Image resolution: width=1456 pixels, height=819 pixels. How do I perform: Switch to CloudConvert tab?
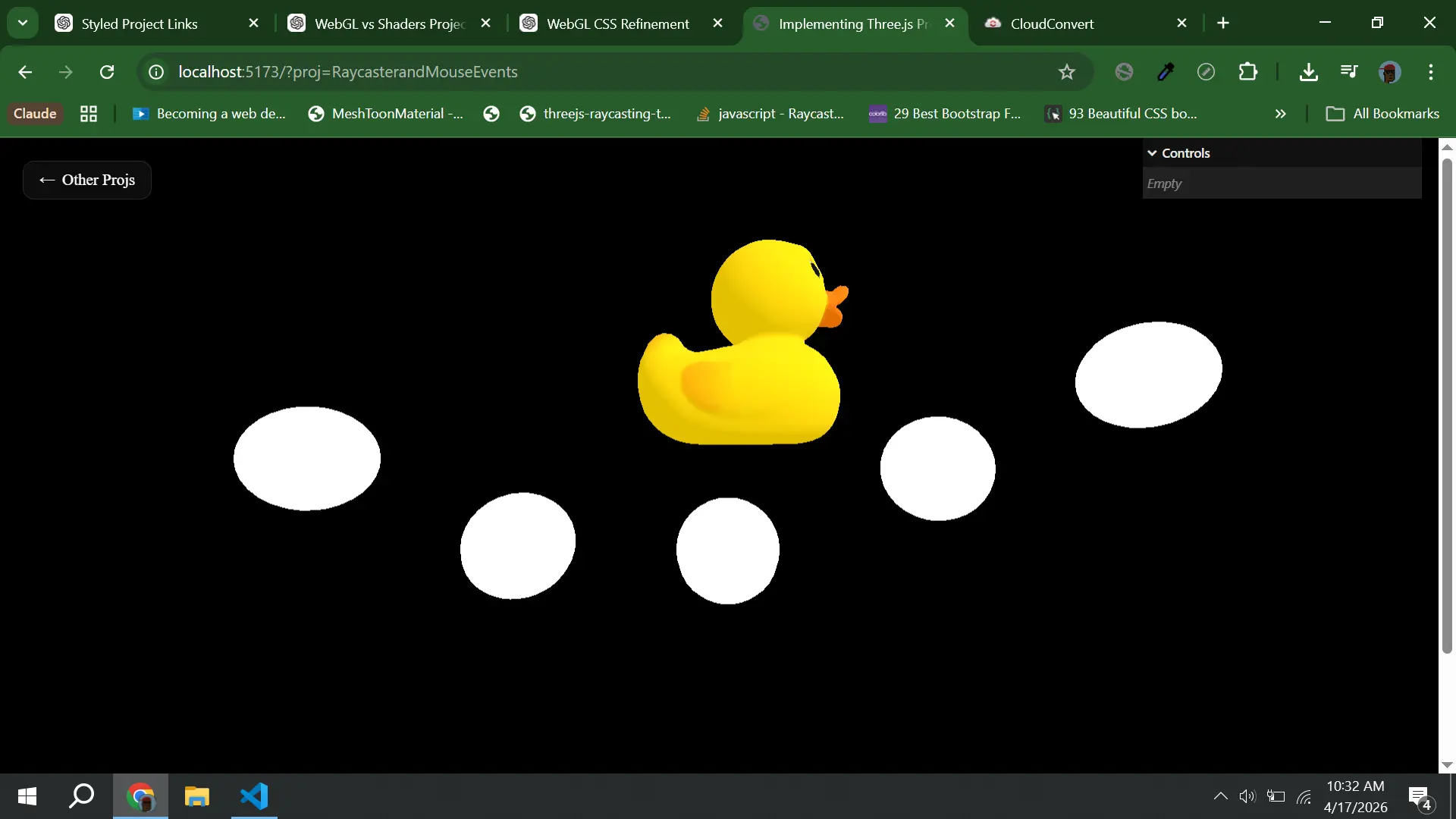click(1052, 24)
